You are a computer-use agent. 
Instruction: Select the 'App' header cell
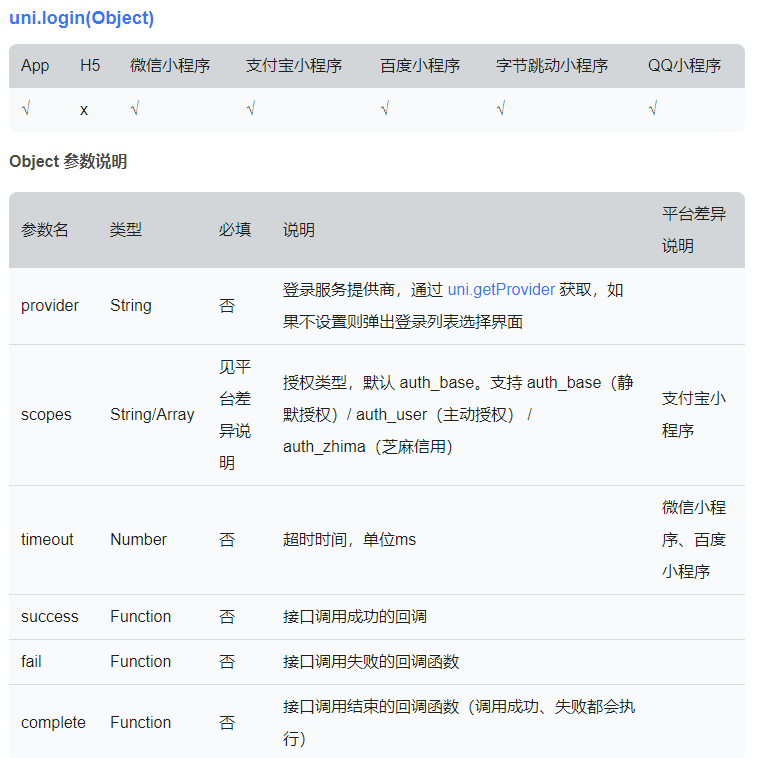tap(35, 65)
